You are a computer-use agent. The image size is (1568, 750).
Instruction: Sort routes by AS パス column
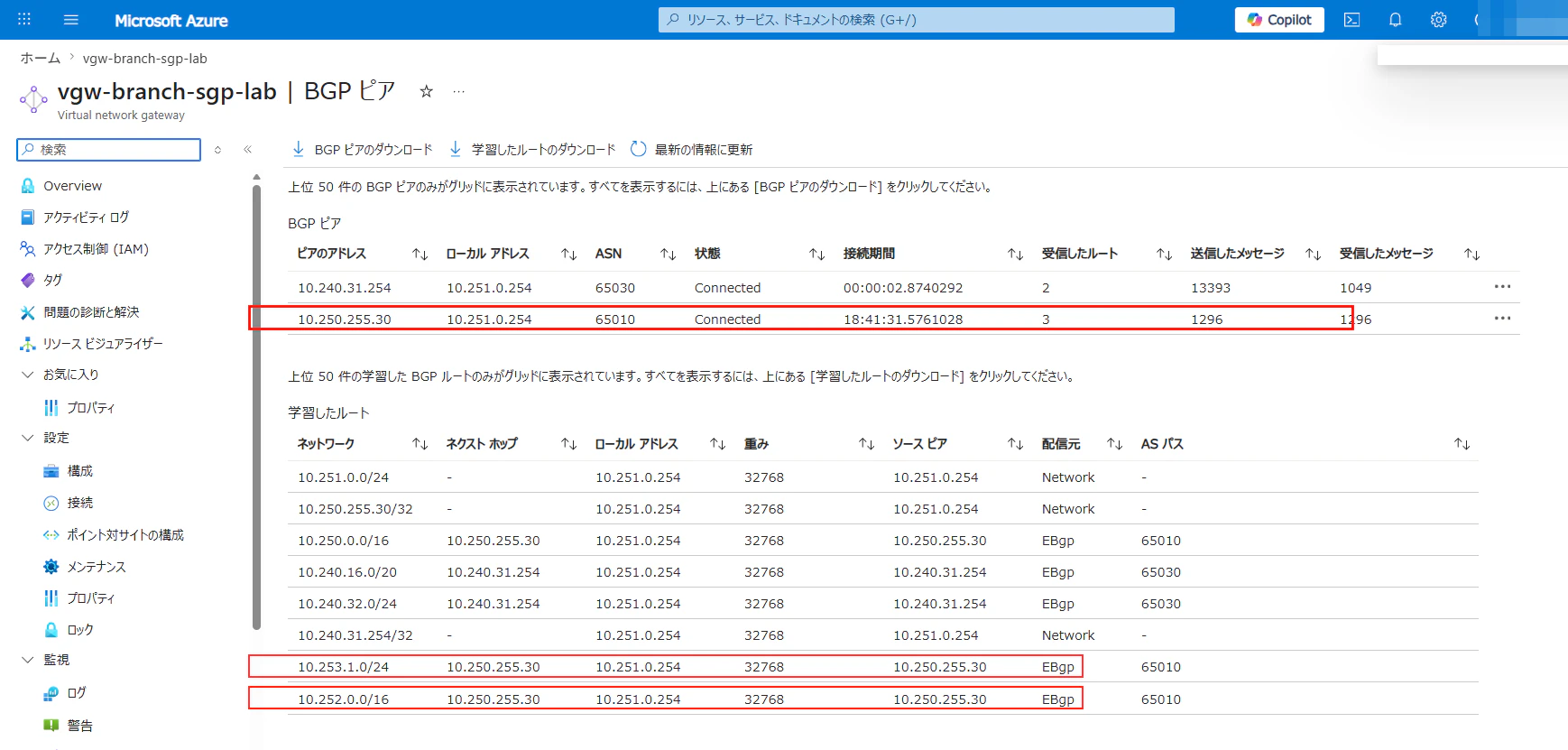[x=1462, y=444]
